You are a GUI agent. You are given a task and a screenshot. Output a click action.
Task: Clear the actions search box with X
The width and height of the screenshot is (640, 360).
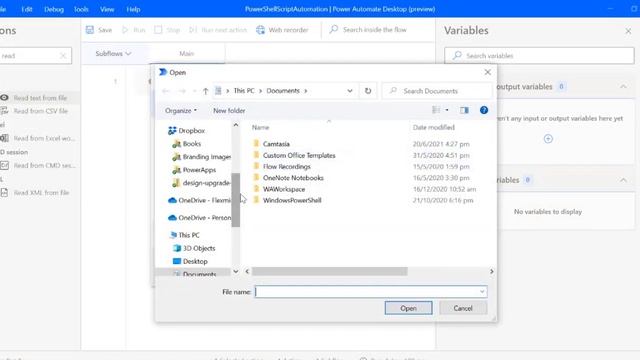pyautogui.click(x=63, y=56)
